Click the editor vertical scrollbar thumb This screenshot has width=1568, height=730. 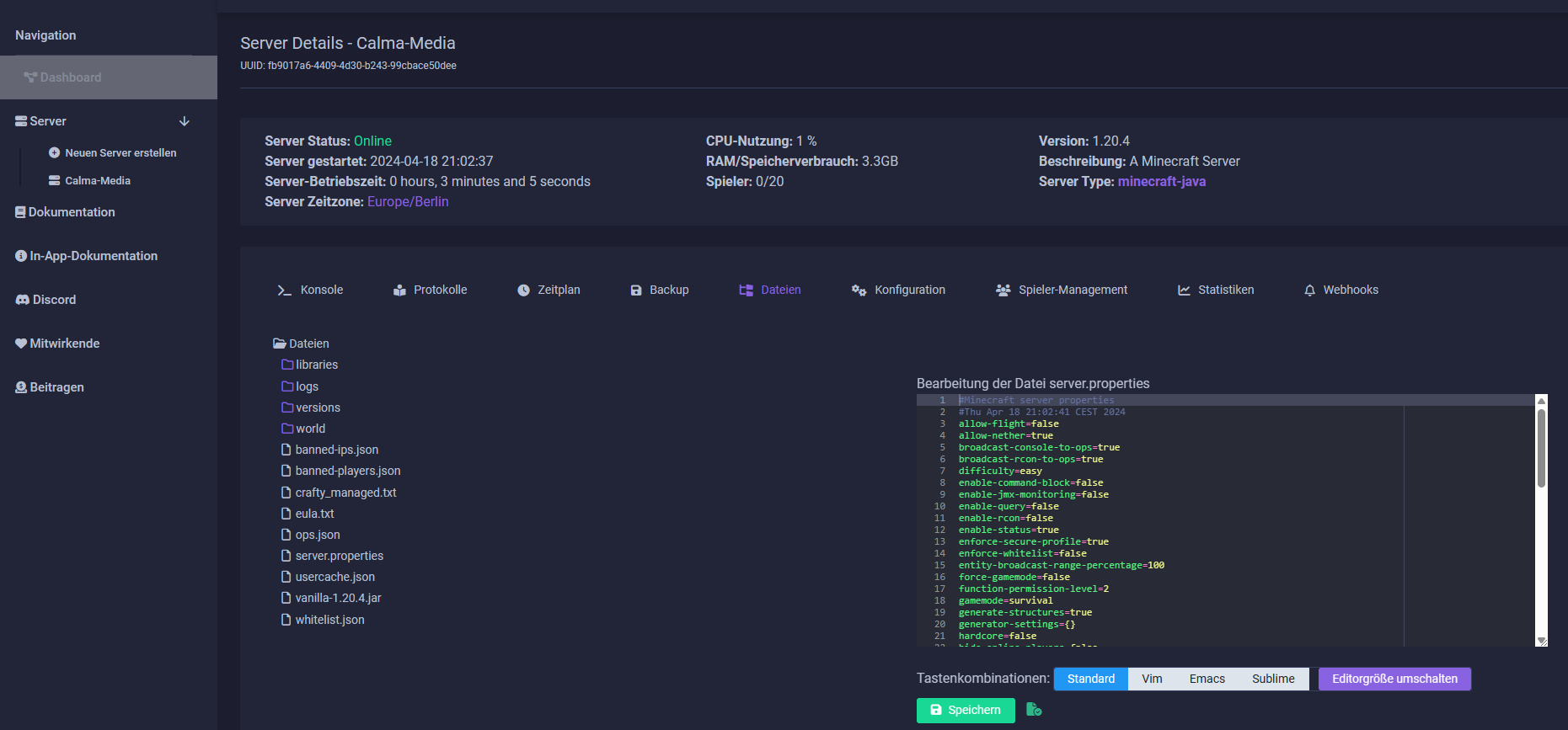(1541, 448)
